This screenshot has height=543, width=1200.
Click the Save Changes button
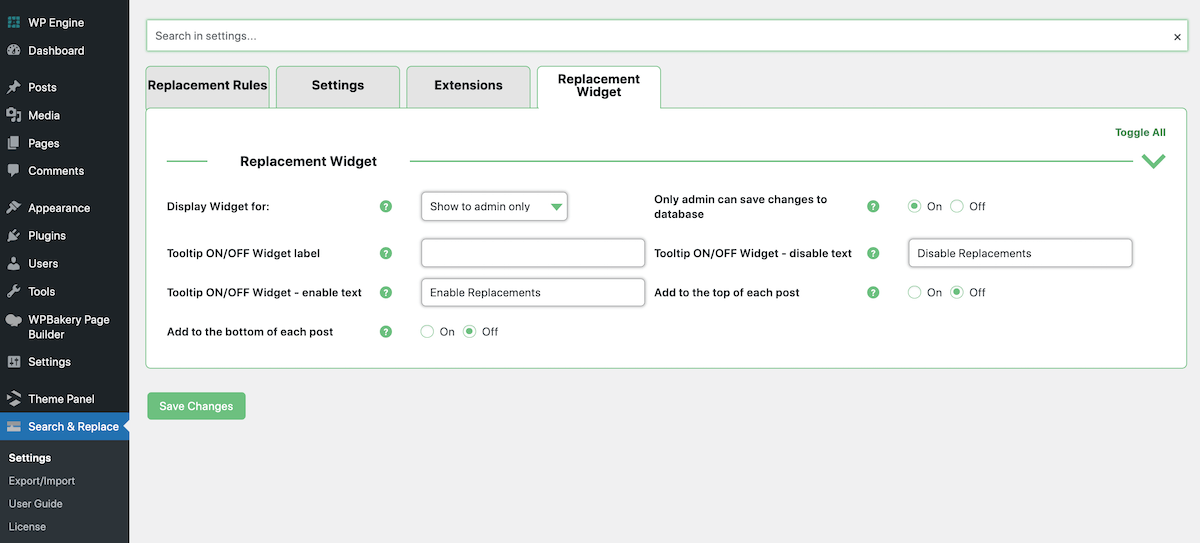196,406
